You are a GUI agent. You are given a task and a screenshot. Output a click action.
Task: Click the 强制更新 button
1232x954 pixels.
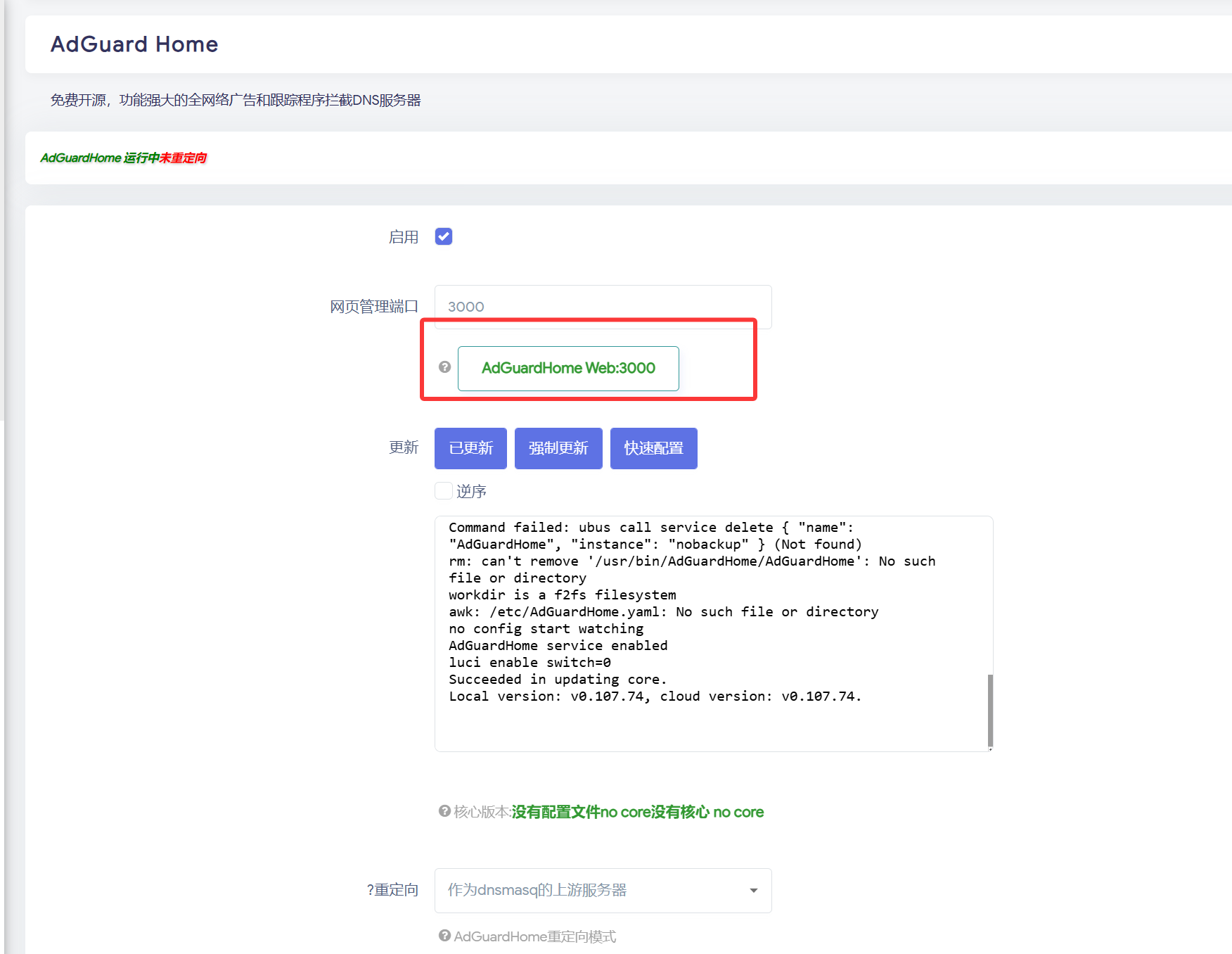558,448
